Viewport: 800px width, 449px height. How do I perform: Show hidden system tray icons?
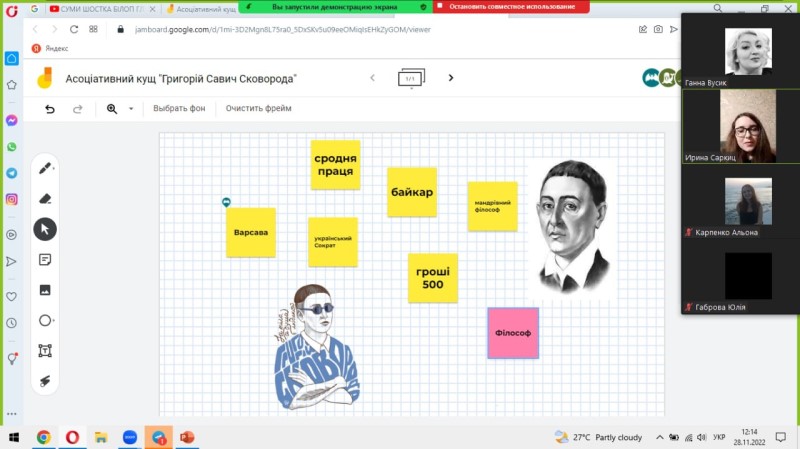[x=659, y=437]
